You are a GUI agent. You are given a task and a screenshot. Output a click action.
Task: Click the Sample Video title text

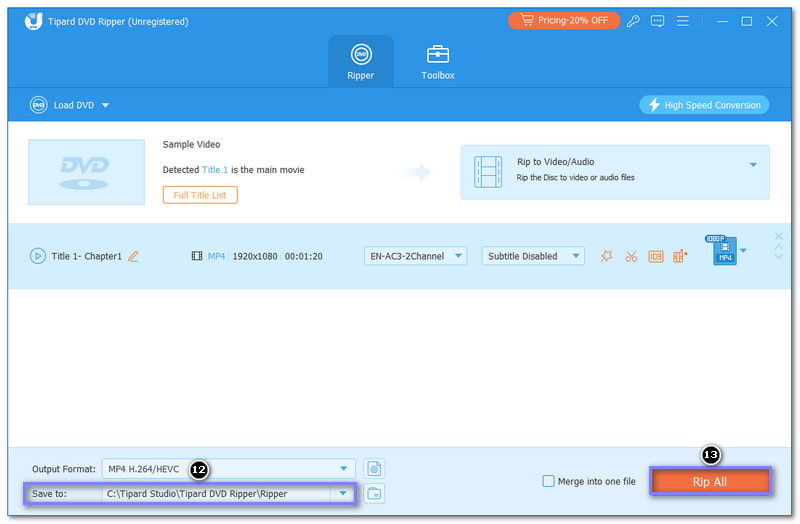click(191, 144)
